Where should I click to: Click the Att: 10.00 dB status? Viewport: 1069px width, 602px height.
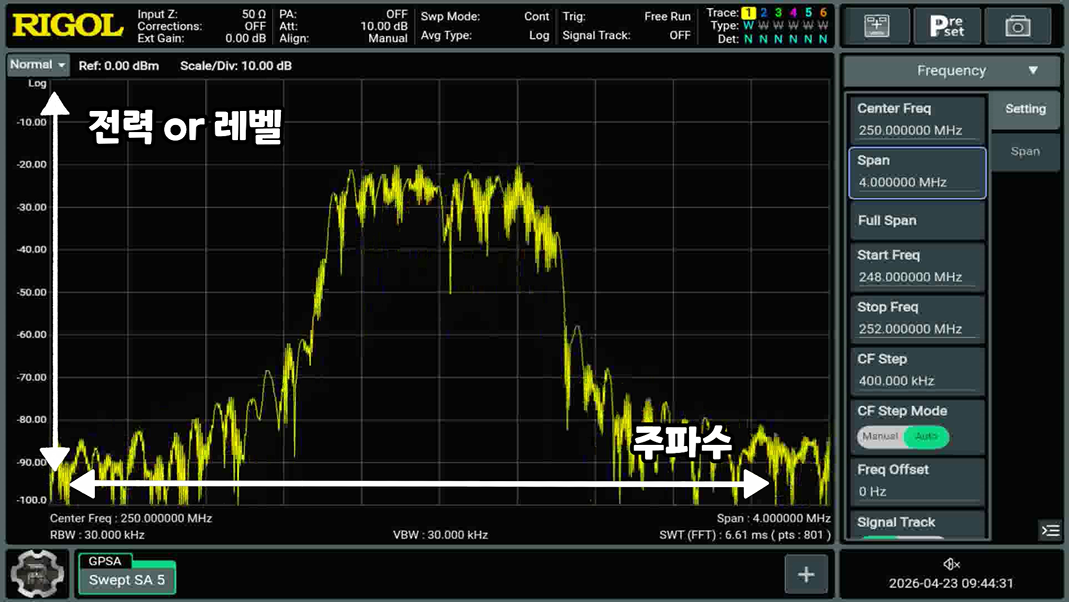pos(343,27)
